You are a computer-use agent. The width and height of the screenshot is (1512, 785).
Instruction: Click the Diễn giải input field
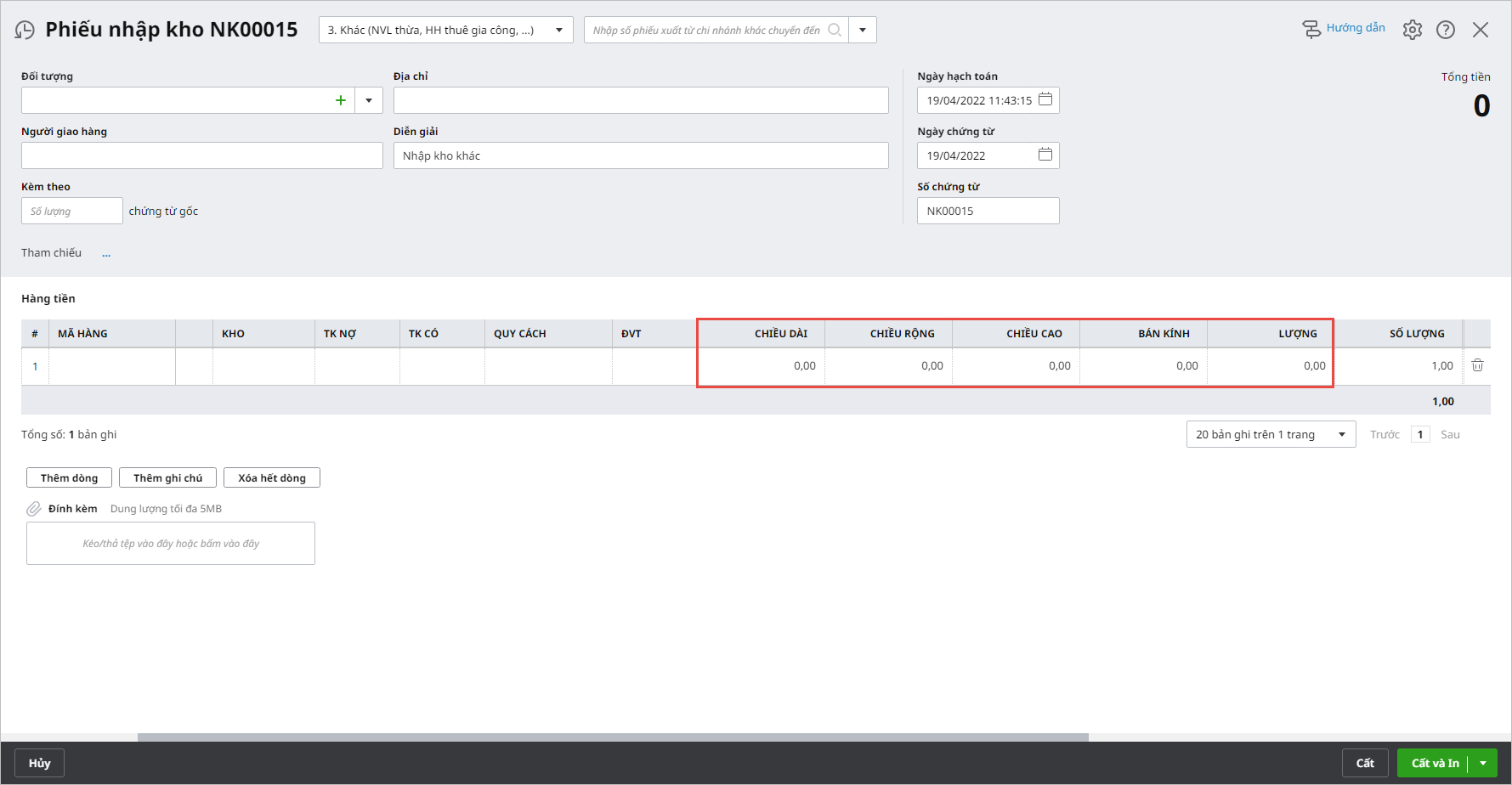pyautogui.click(x=640, y=155)
